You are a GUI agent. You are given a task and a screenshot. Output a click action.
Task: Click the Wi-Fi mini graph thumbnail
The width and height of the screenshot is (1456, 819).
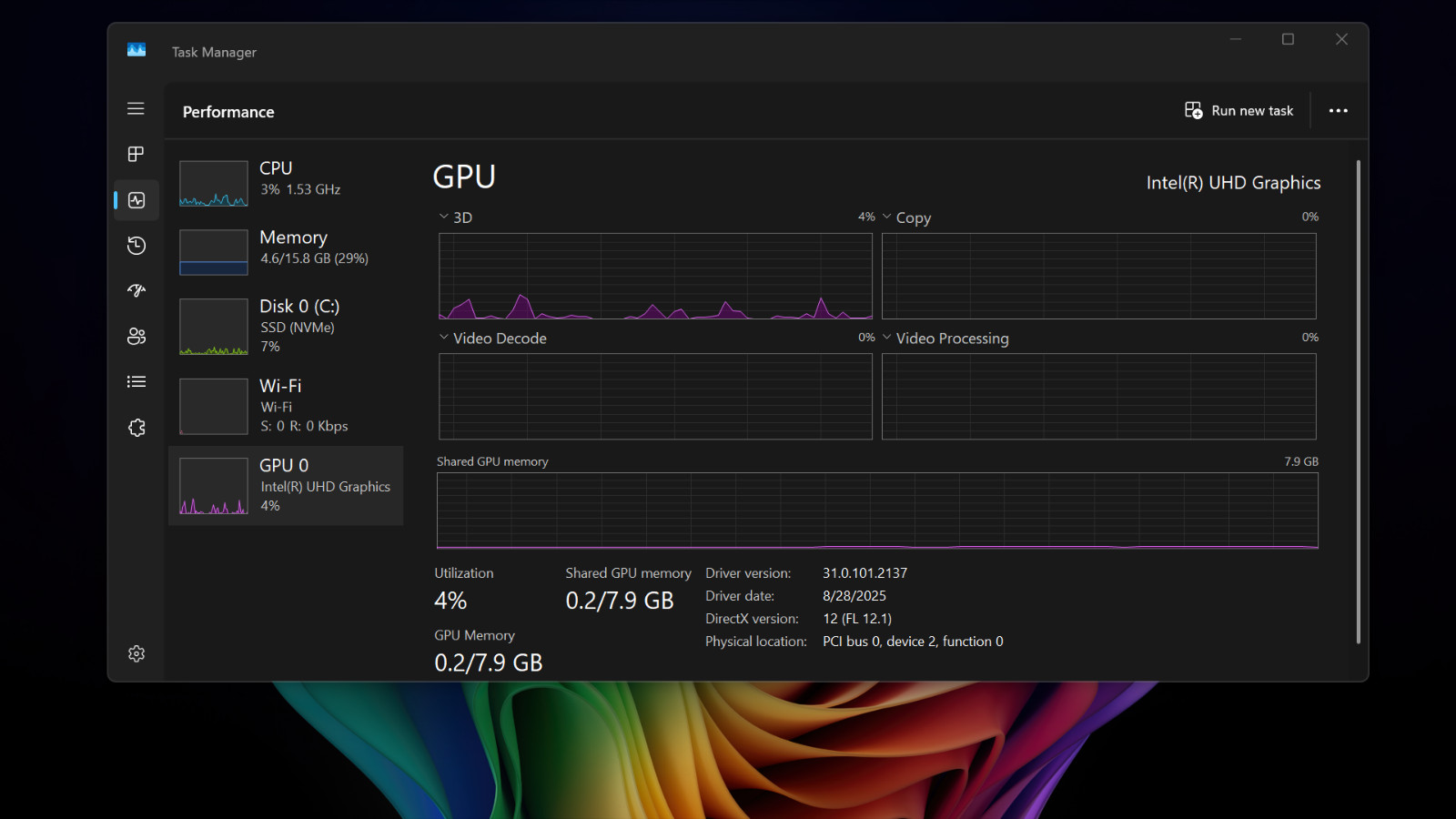(214, 406)
